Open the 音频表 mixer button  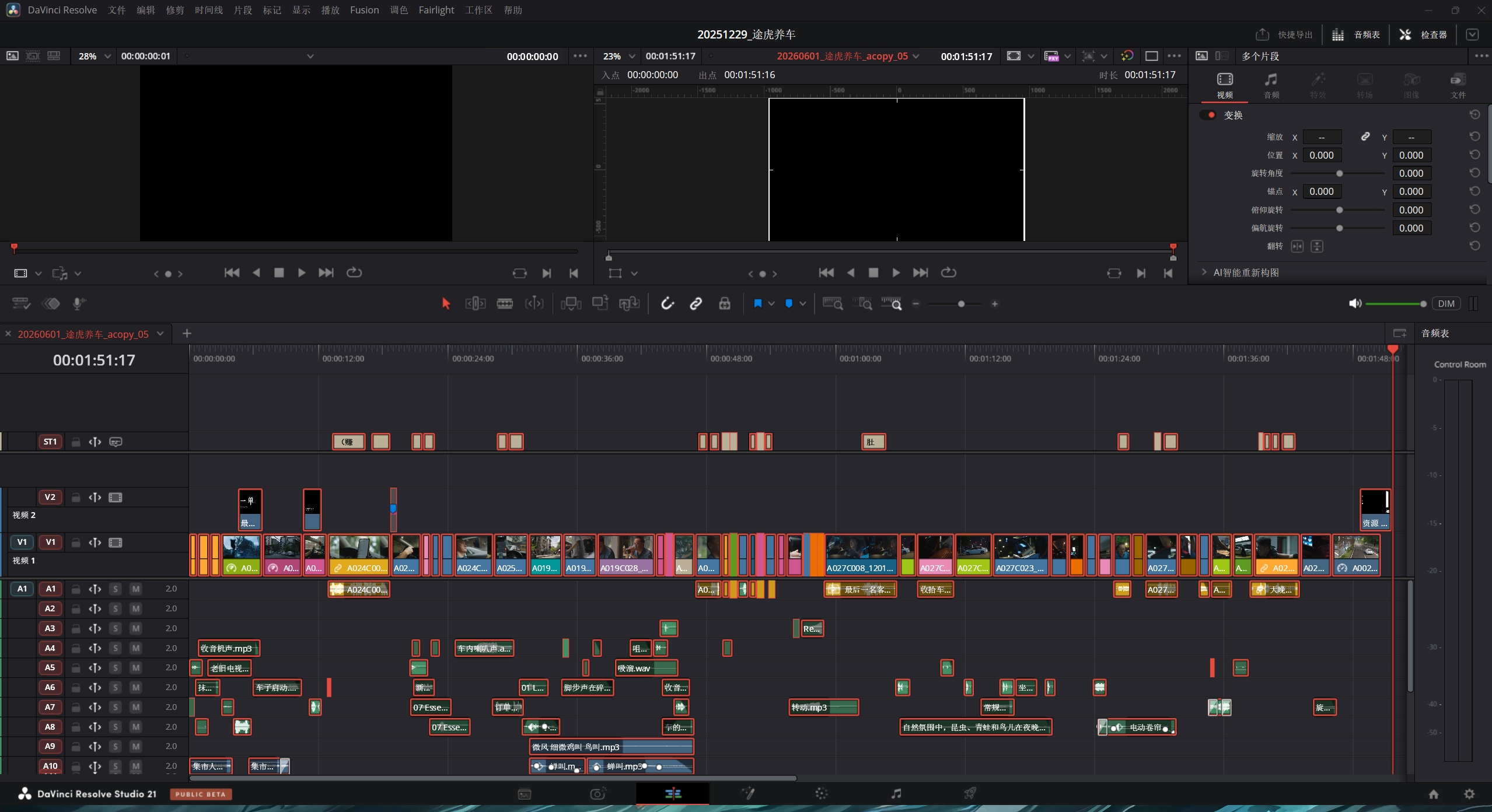pos(1356,34)
